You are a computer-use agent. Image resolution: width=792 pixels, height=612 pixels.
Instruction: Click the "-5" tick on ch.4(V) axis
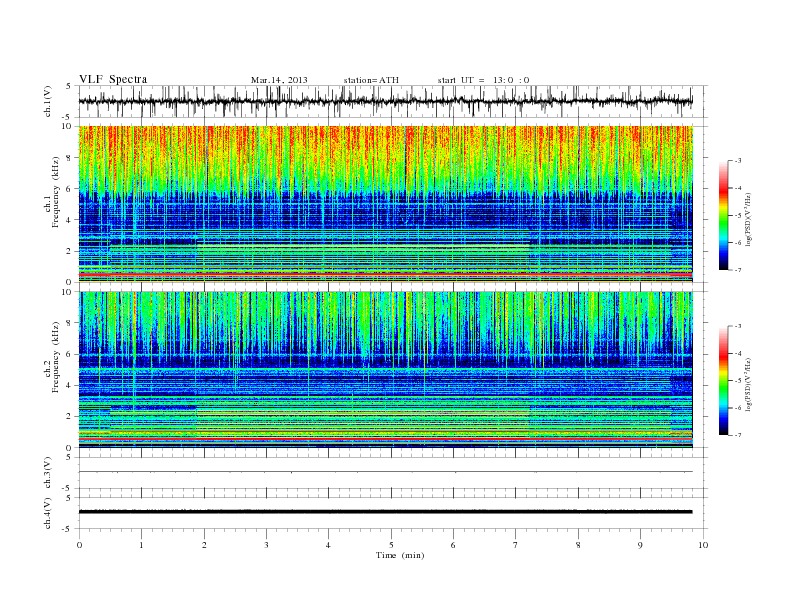click(68, 529)
